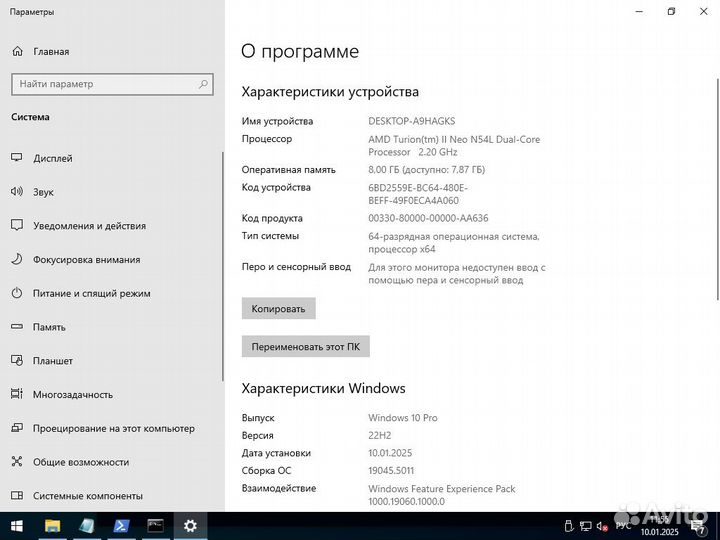Open Системные компоненты settings
Image resolution: width=720 pixels, height=540 pixels.
pos(77,496)
